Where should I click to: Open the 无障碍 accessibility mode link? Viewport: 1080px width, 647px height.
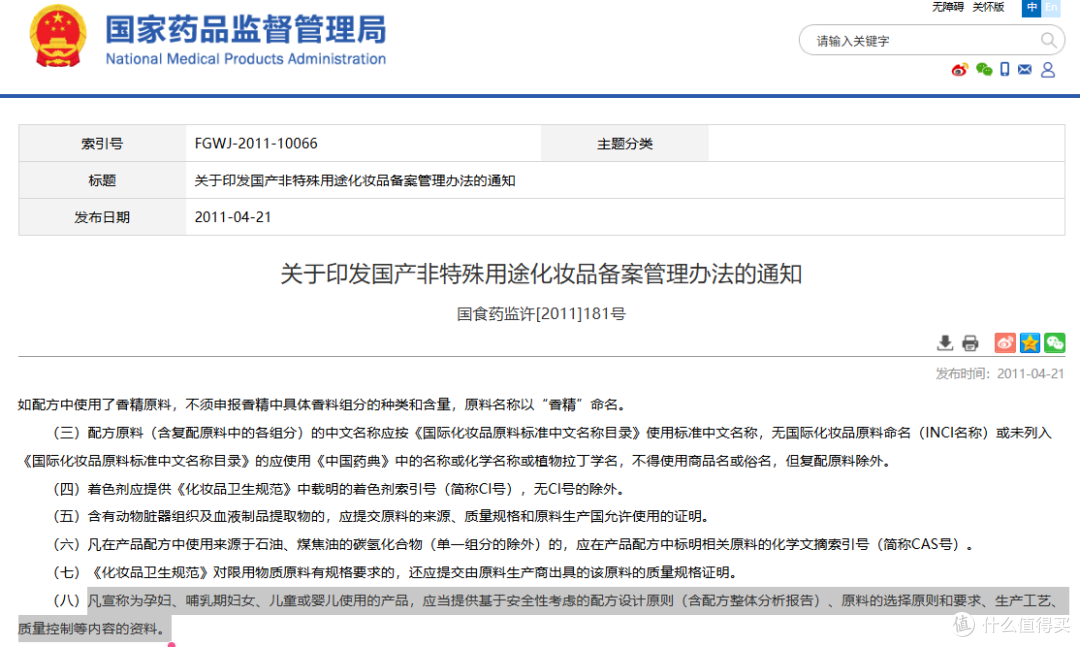pyautogui.click(x=947, y=7)
